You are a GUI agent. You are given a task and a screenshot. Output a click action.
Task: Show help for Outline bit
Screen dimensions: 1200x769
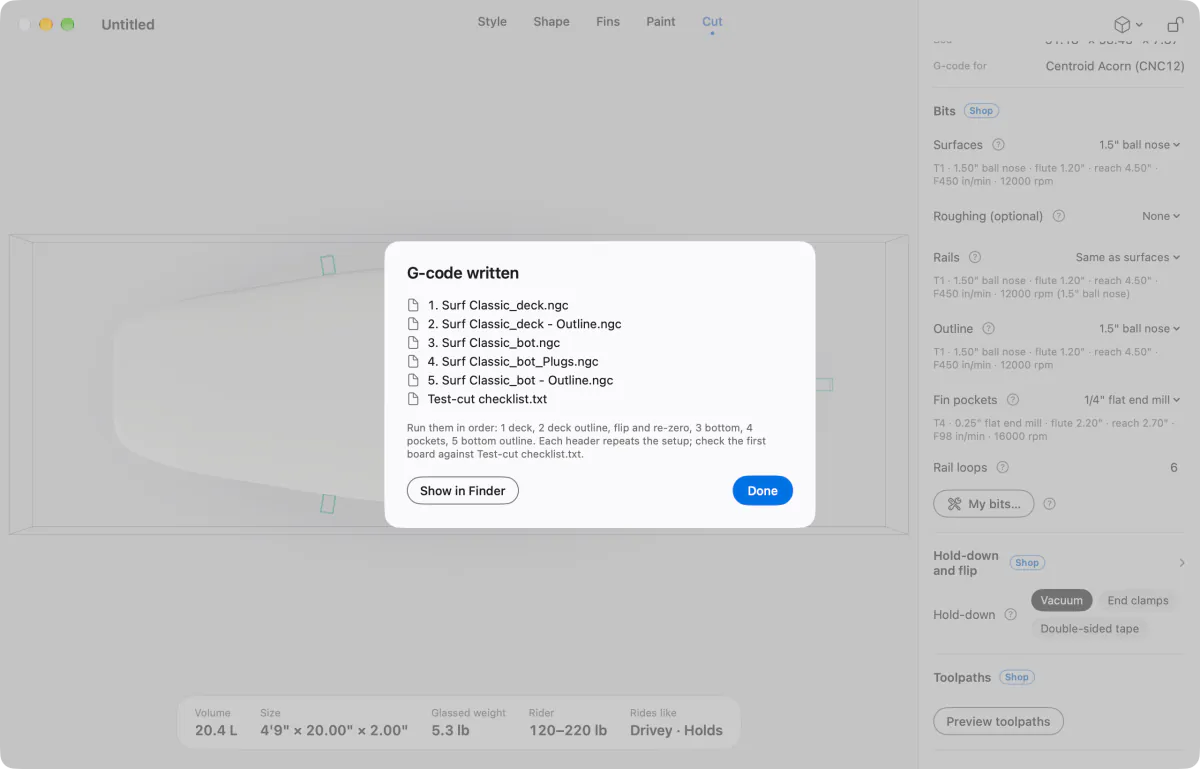pos(988,329)
